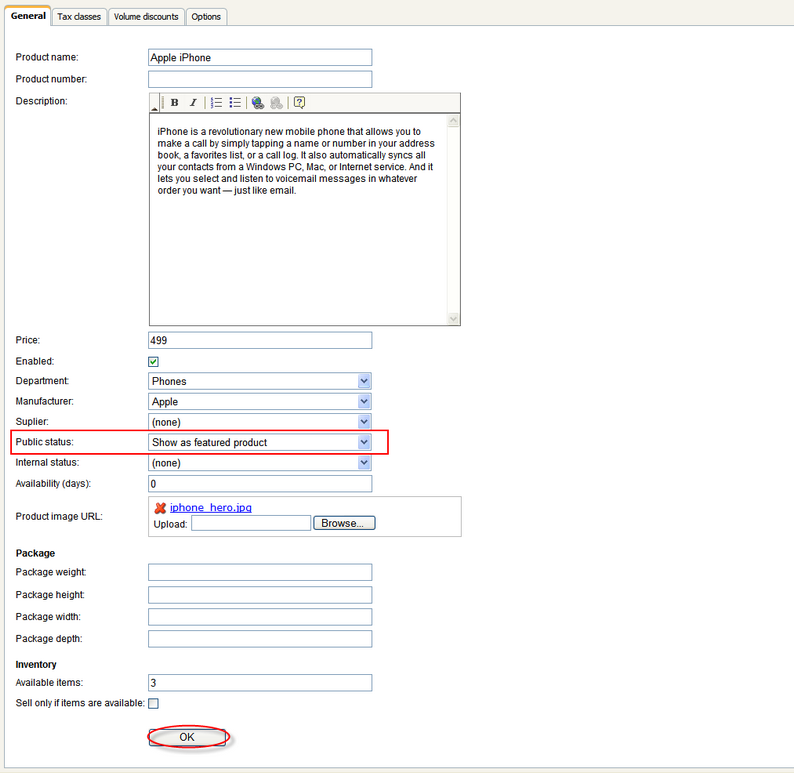Click inside the description text area

click(x=298, y=219)
